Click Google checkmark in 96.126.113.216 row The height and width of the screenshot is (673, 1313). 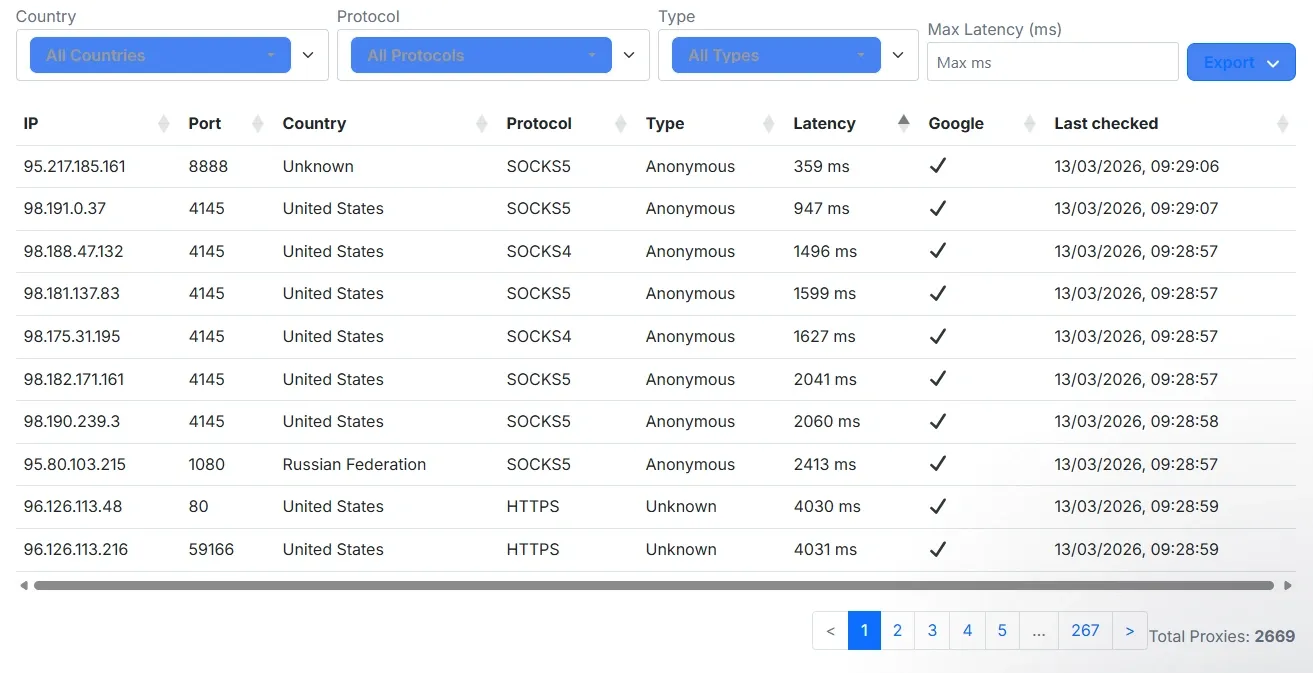[x=938, y=549]
